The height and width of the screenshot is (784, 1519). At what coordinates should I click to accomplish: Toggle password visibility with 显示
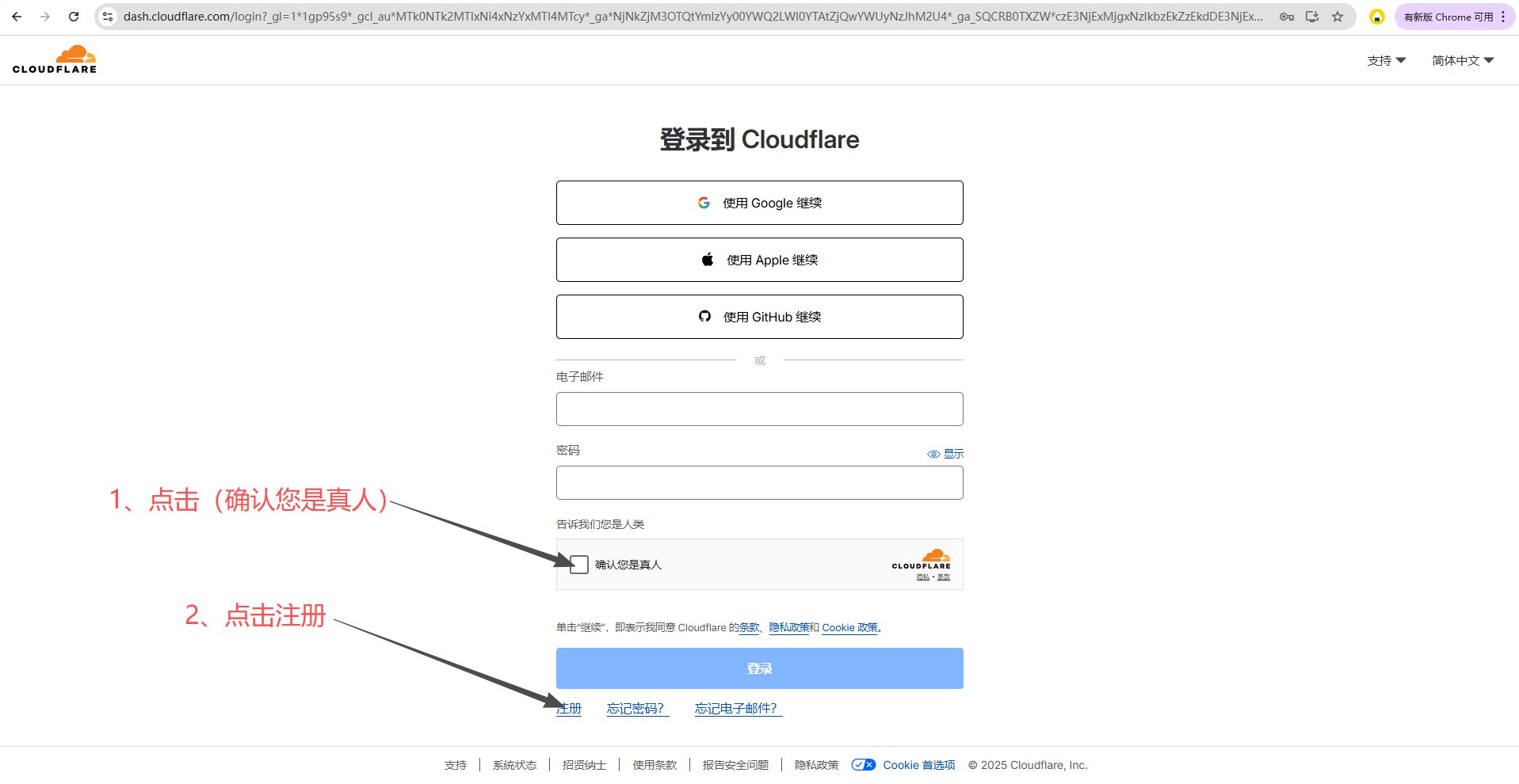(x=945, y=454)
